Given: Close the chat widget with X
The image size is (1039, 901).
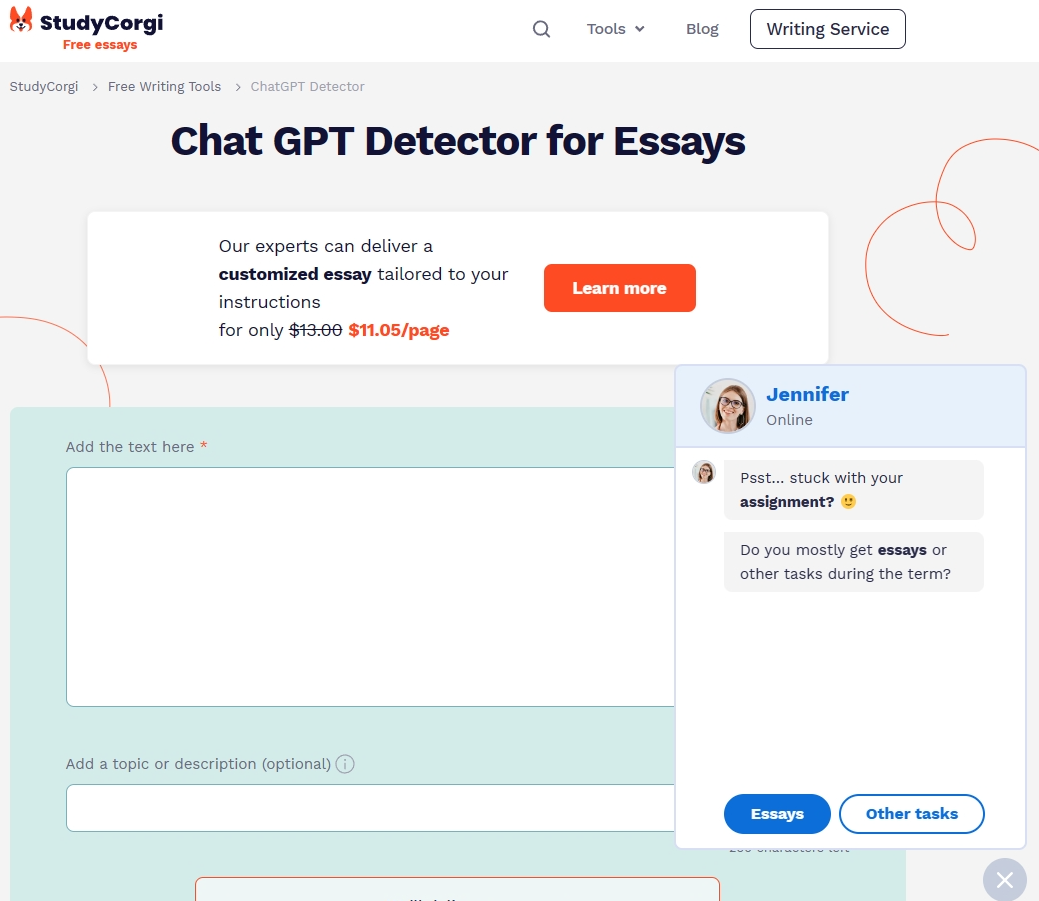Looking at the screenshot, I should pos(1004,880).
